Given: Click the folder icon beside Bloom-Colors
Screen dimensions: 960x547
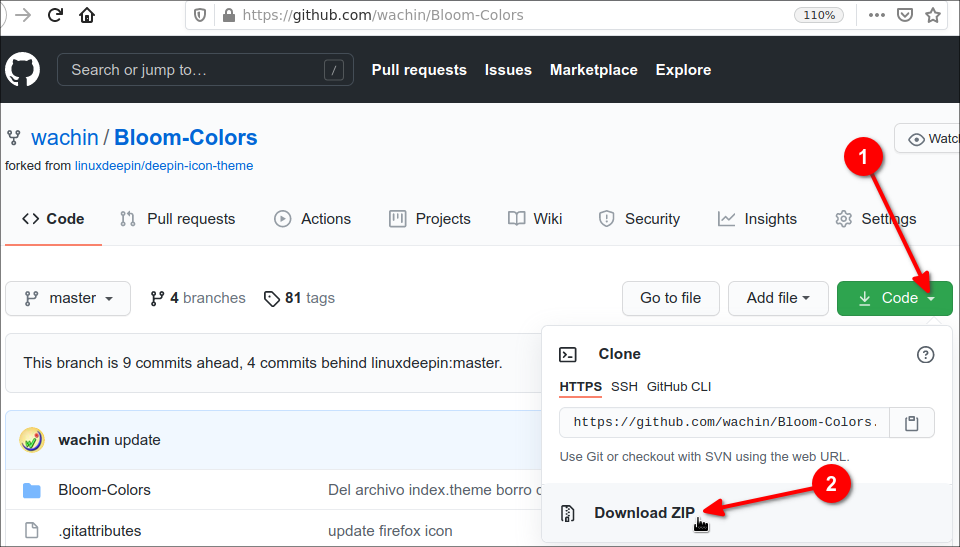Looking at the screenshot, I should [x=31, y=490].
